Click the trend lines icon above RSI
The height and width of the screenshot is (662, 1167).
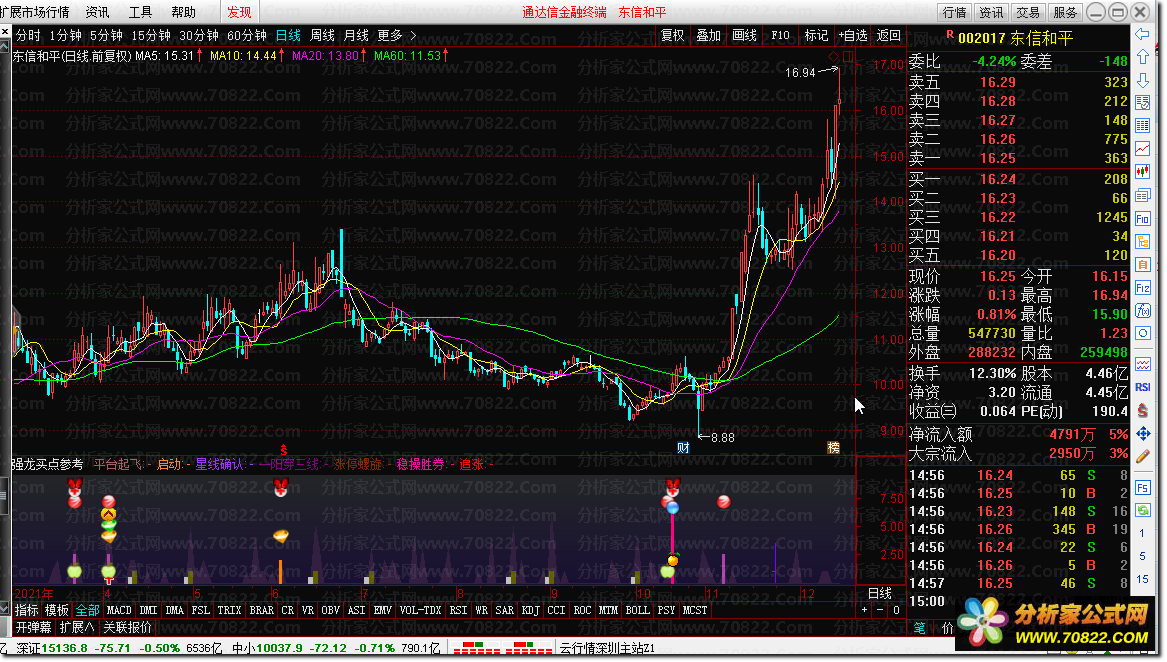pyautogui.click(x=1142, y=364)
